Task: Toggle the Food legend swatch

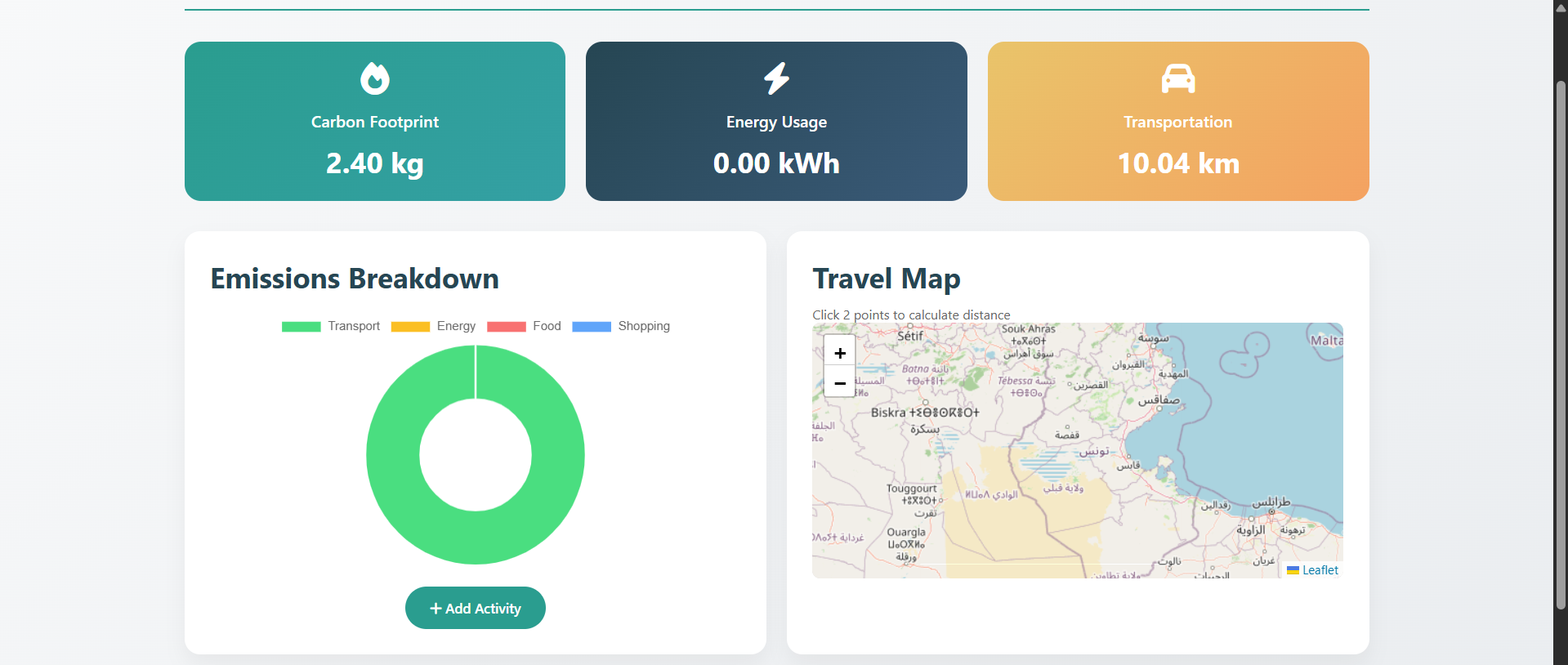Action: [x=506, y=327]
